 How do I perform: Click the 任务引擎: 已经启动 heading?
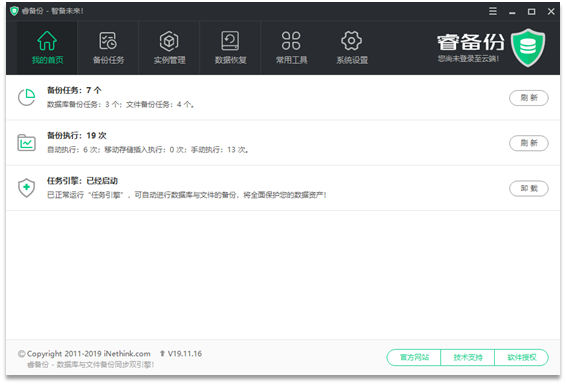[x=82, y=181]
